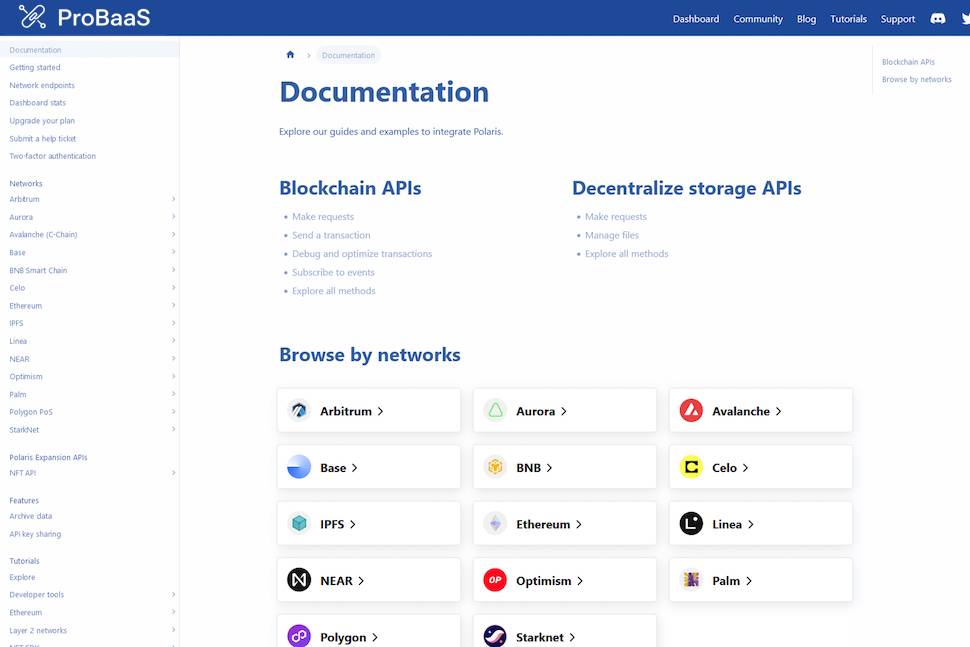Click the Optimism OP logo icon

point(495,580)
